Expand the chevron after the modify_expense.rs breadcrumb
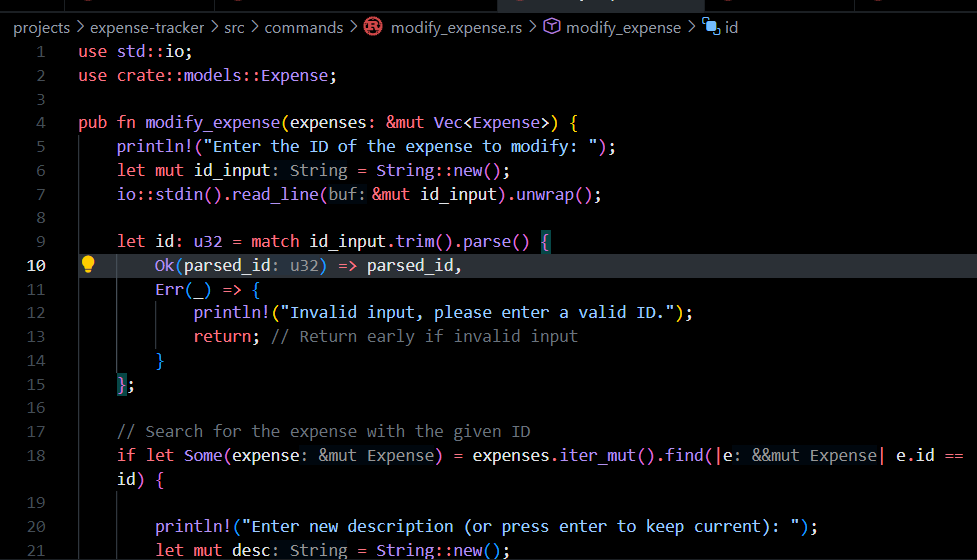The image size is (977, 560). tap(532, 27)
